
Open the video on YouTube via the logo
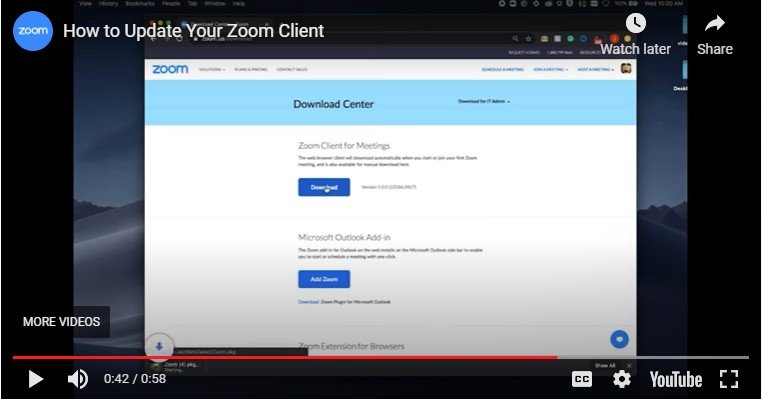click(x=676, y=380)
